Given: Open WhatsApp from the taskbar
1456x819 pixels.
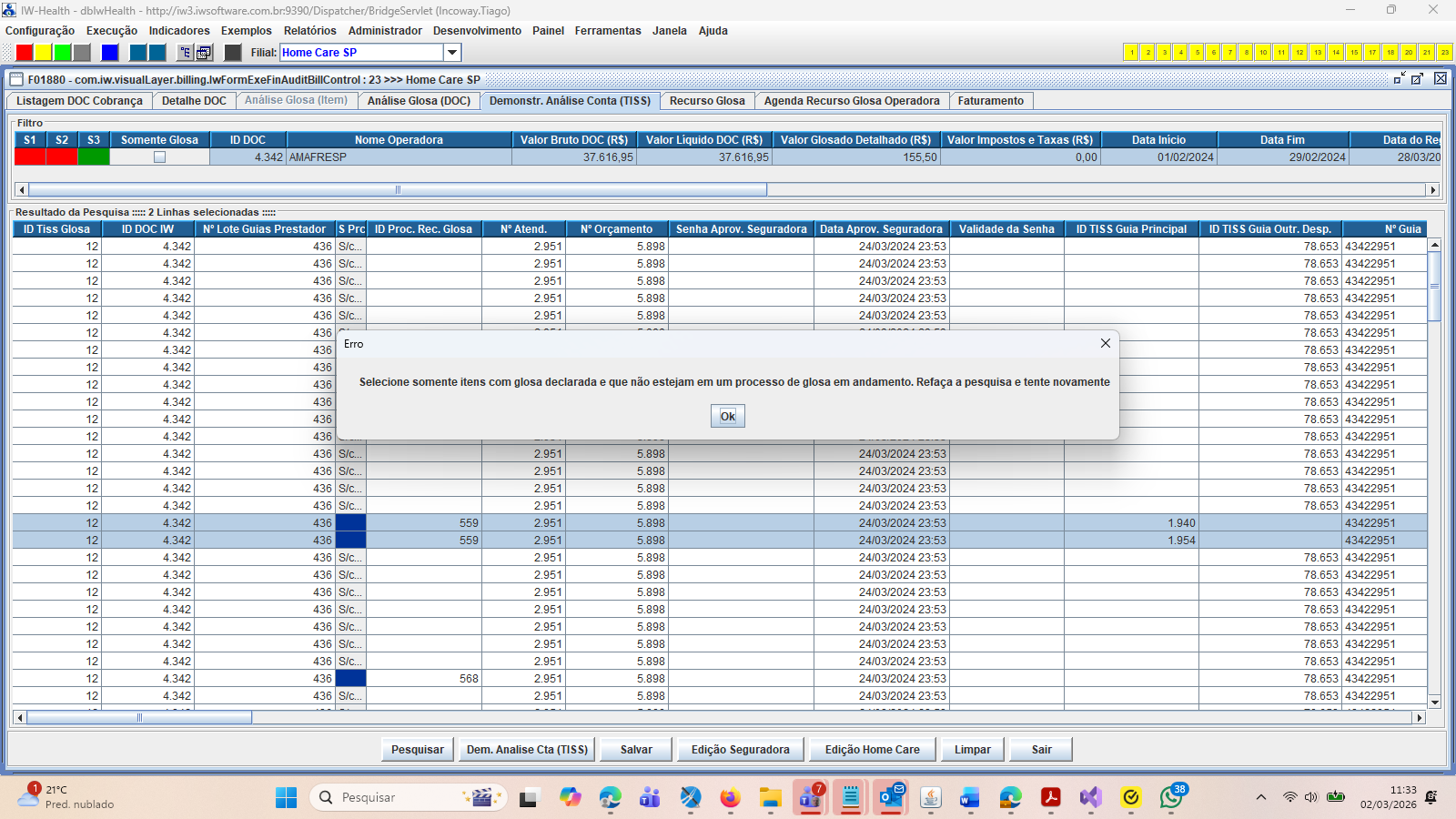Looking at the screenshot, I should [1171, 798].
